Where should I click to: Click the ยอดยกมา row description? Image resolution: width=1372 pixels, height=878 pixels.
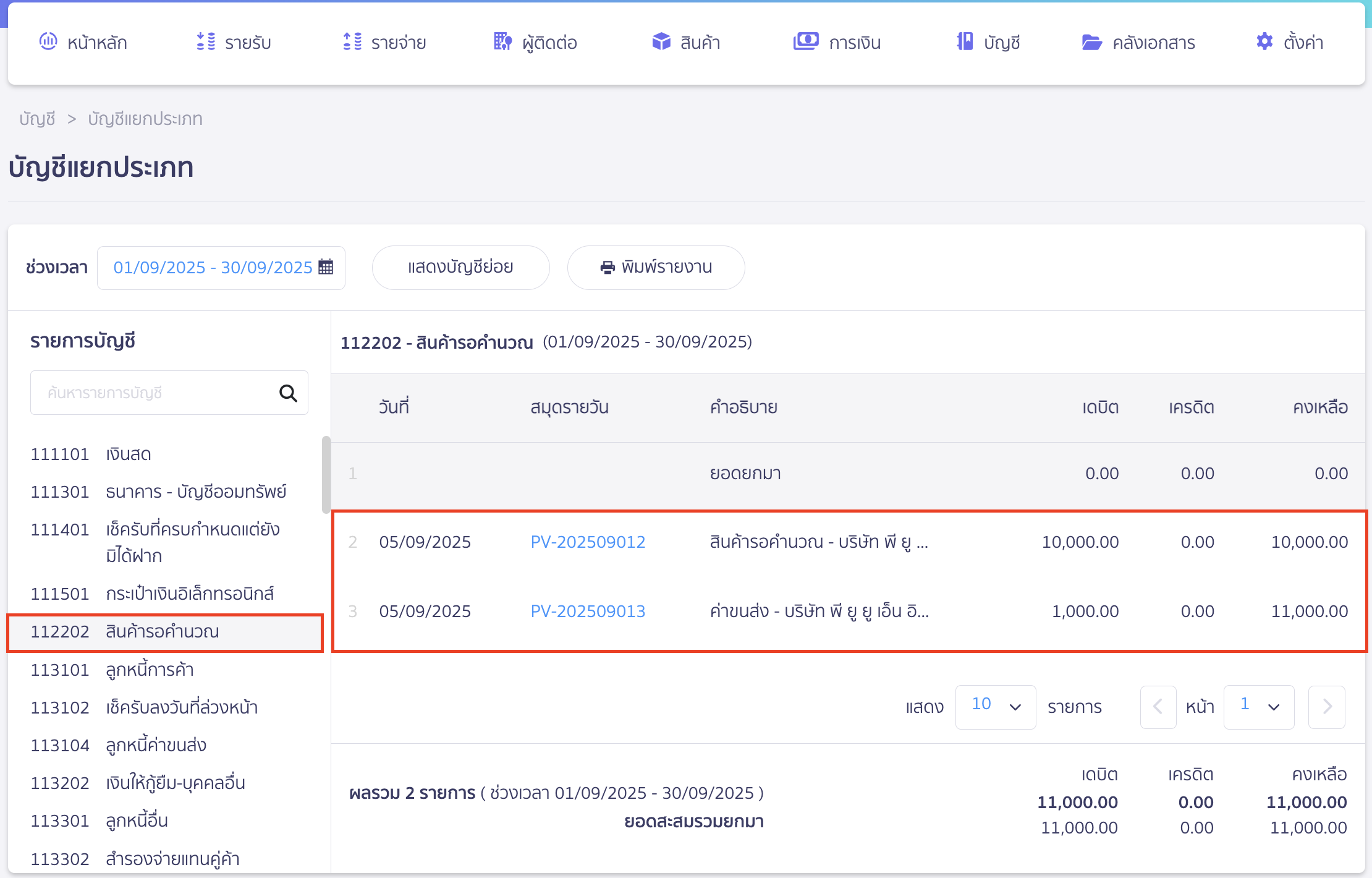[745, 474]
